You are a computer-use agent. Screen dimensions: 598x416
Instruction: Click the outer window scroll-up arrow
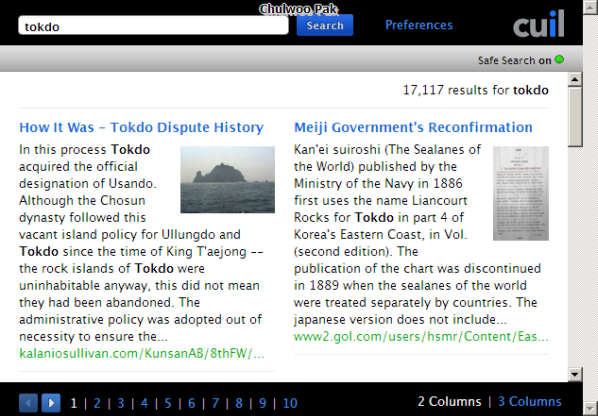click(x=590, y=6)
